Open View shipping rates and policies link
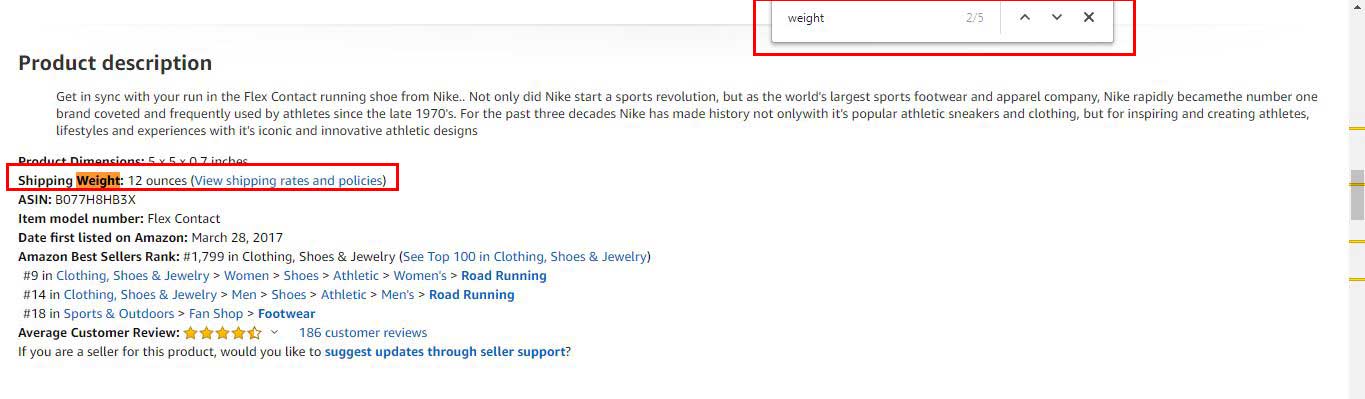The image size is (1365, 399). (x=288, y=181)
